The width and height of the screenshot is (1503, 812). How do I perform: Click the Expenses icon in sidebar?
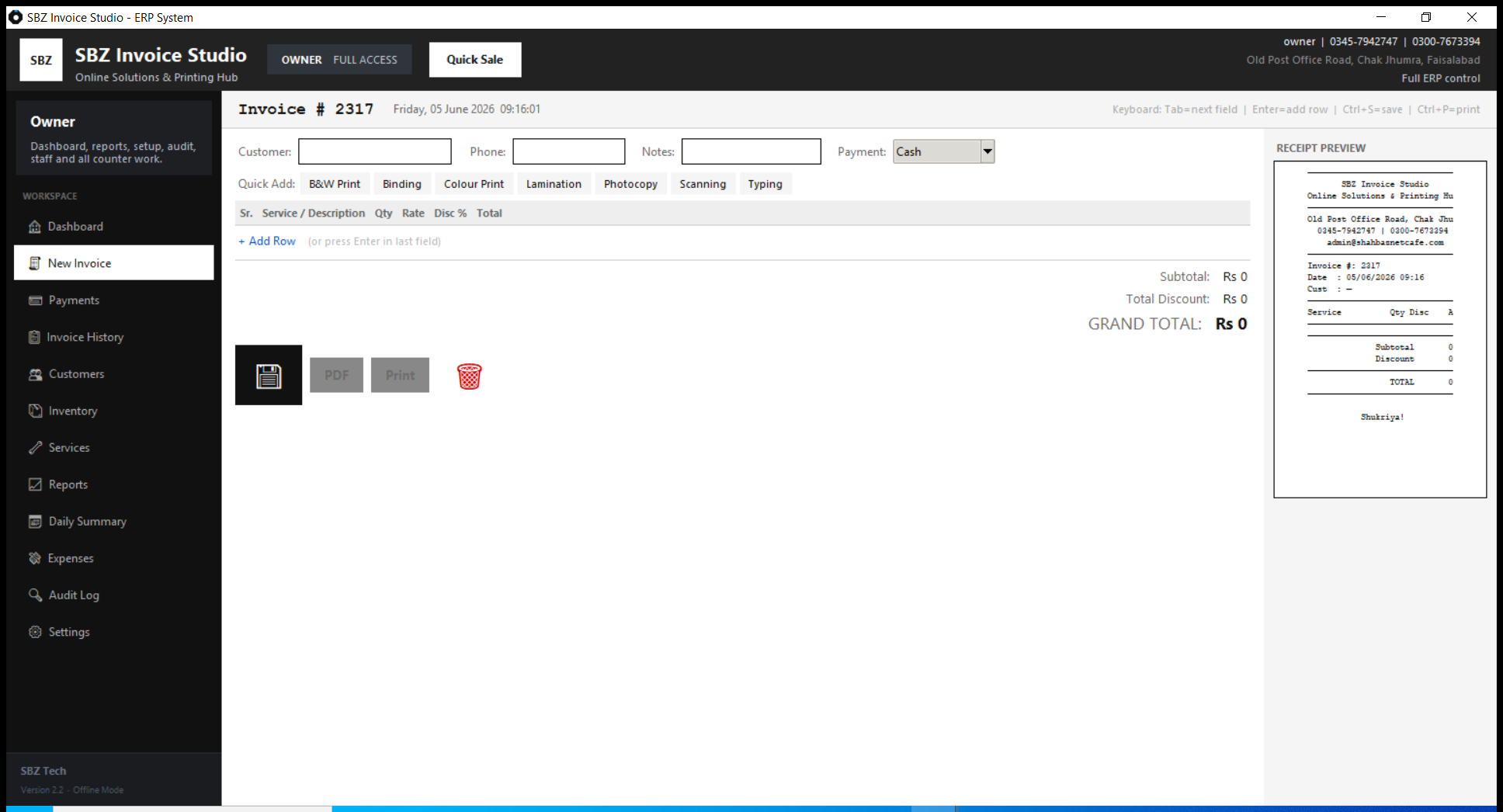pos(35,558)
